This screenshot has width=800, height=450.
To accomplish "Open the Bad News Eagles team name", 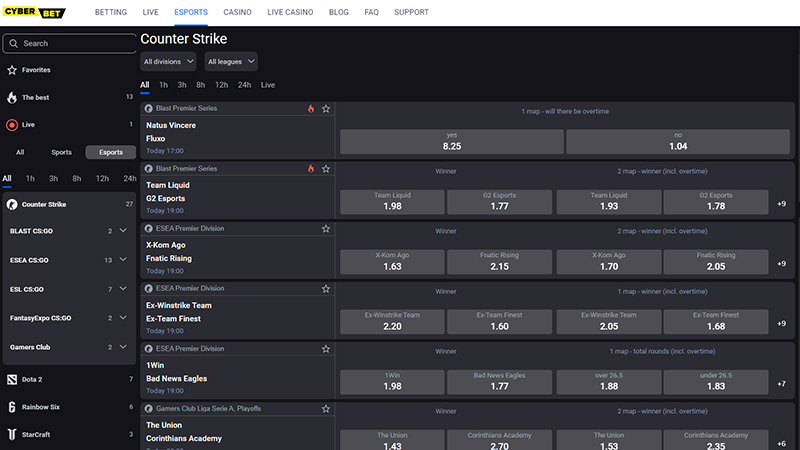I will (177, 379).
